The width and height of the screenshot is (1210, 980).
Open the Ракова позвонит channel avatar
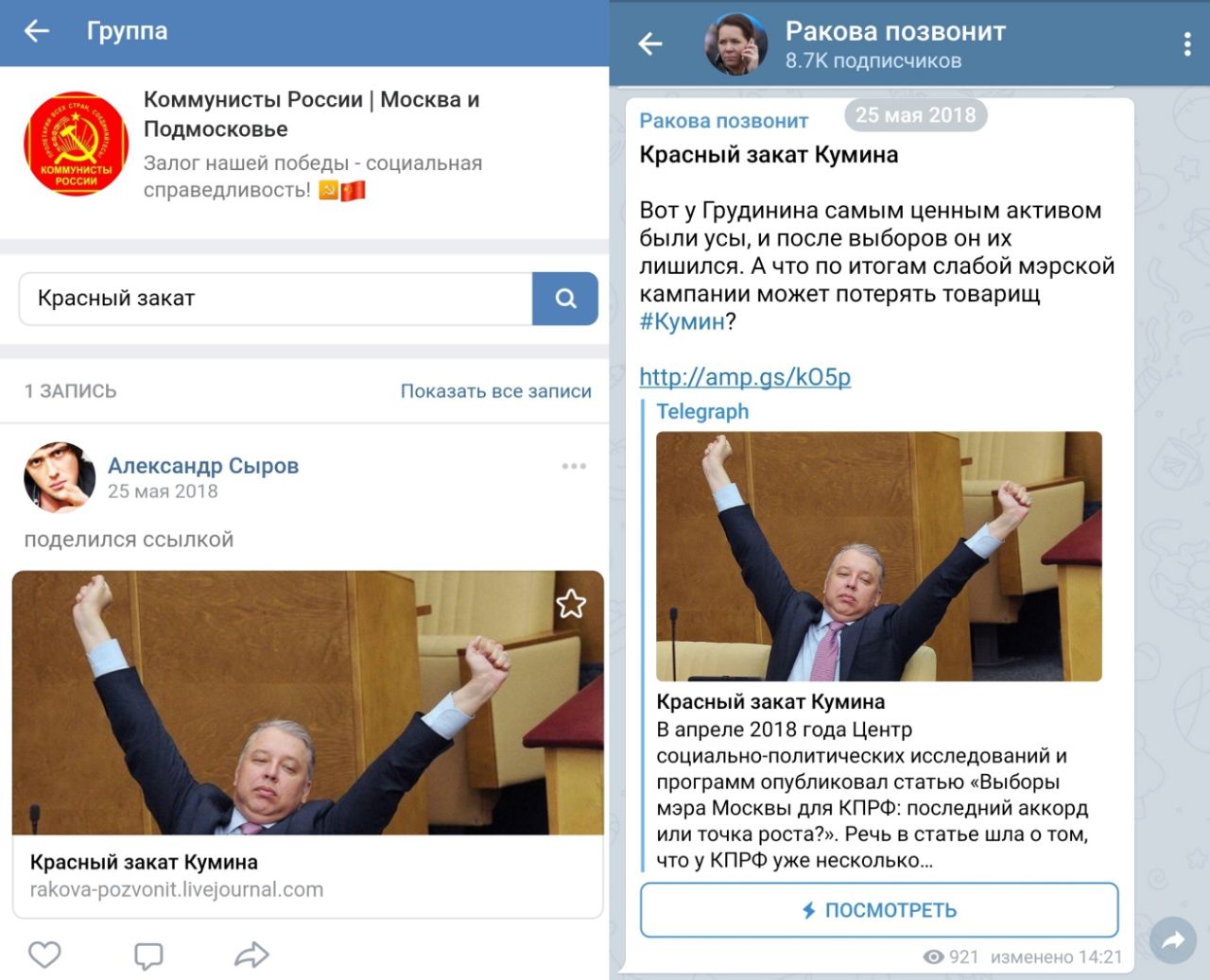click(x=736, y=43)
